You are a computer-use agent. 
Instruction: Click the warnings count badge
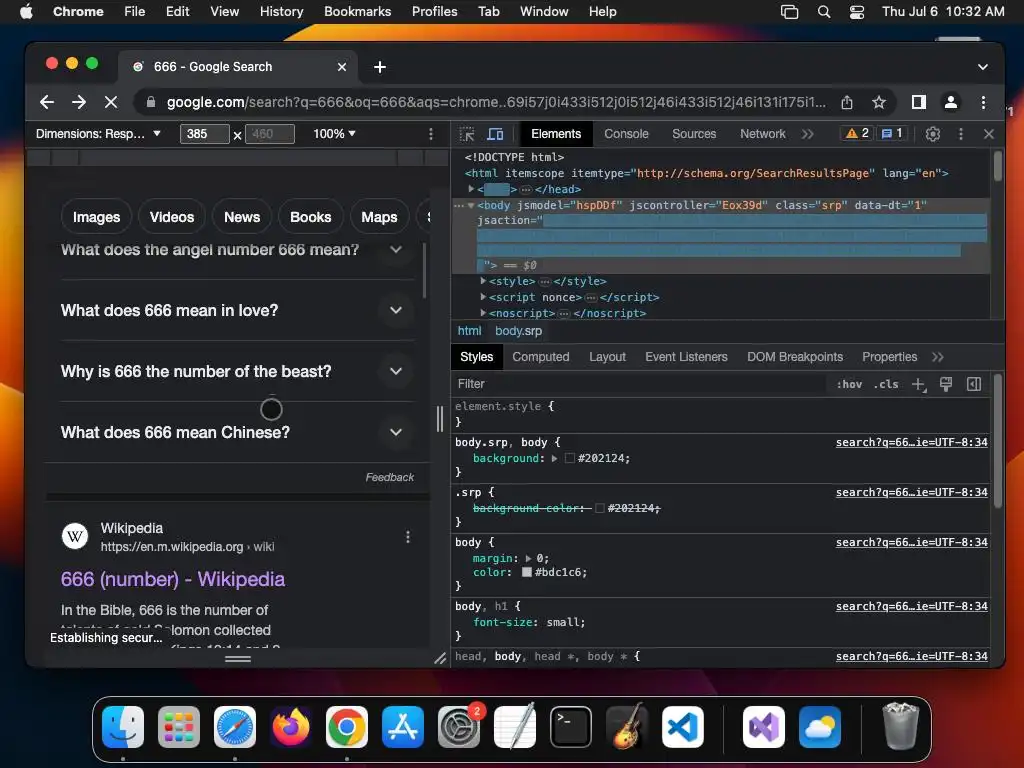click(857, 133)
